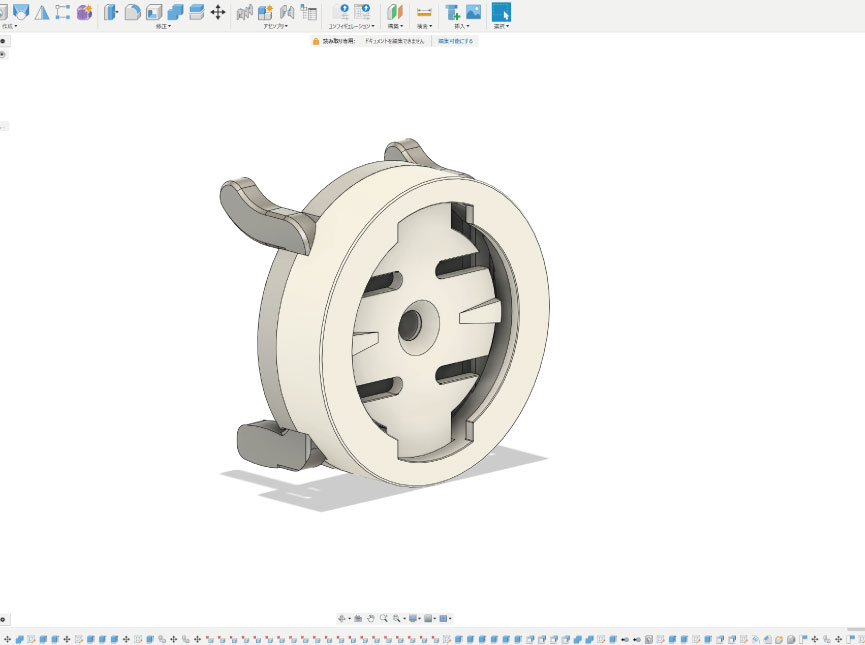Screen dimensions: 865x645
Task: Click the 編集可能にする link
Action: 456,41
